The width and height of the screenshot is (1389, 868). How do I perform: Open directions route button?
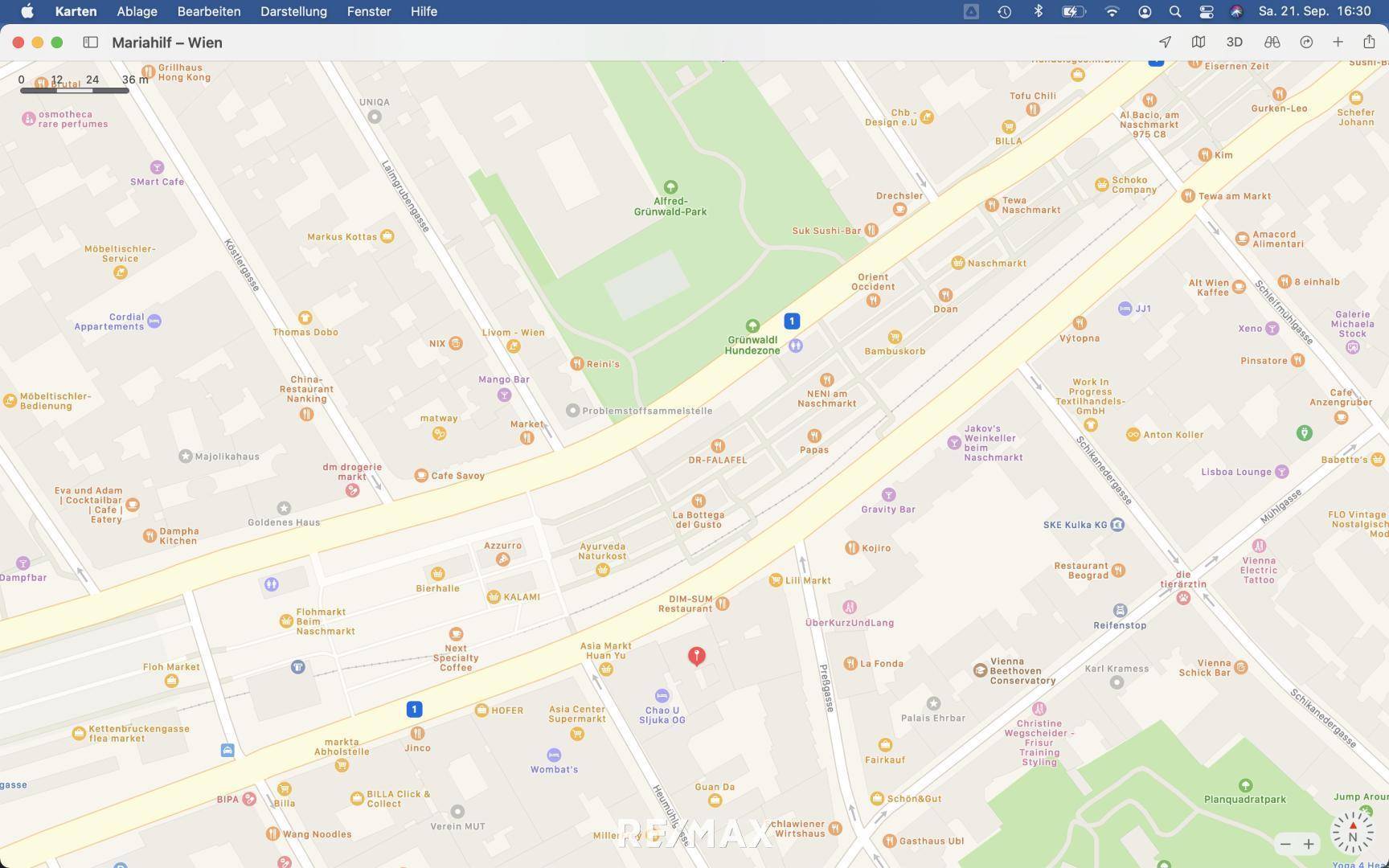point(1306,42)
